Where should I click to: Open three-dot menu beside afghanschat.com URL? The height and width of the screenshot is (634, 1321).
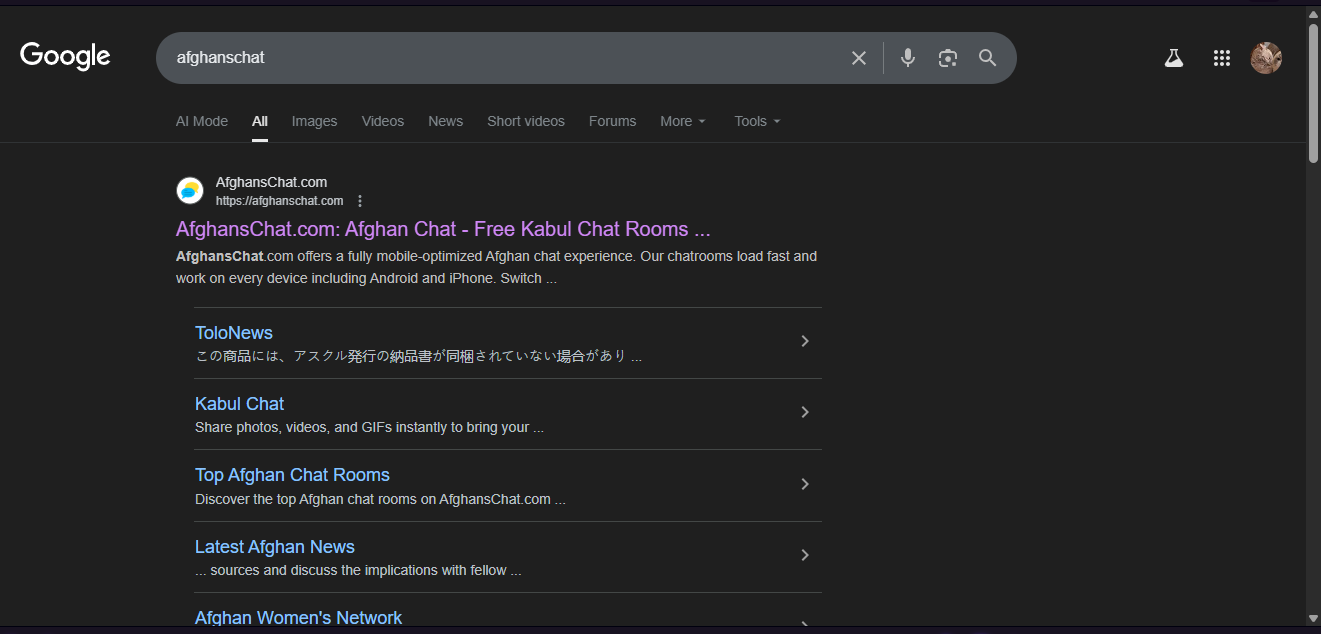(x=360, y=201)
